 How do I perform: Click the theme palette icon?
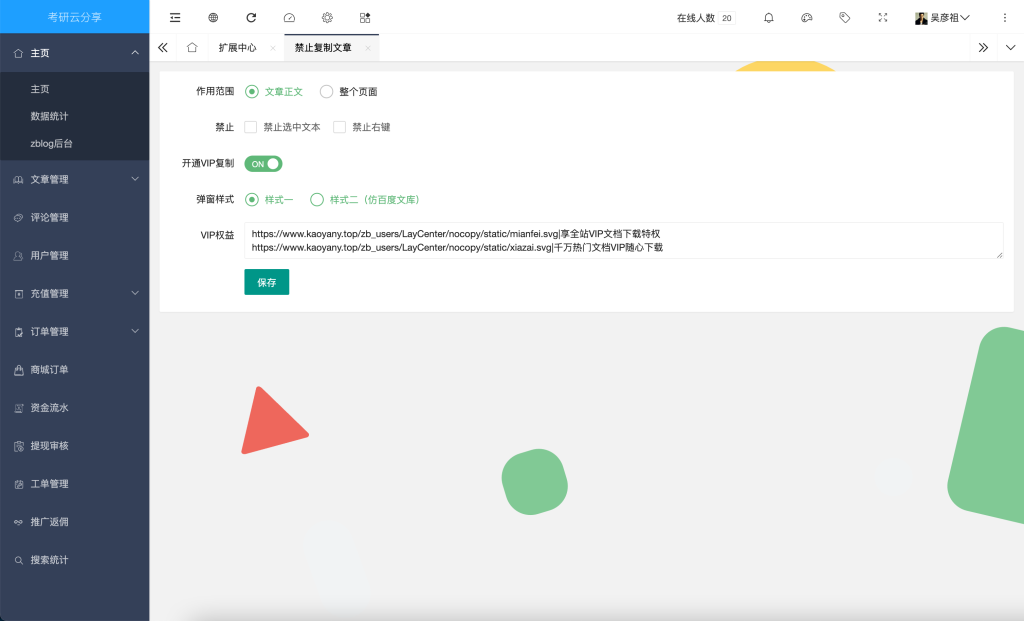[807, 17]
